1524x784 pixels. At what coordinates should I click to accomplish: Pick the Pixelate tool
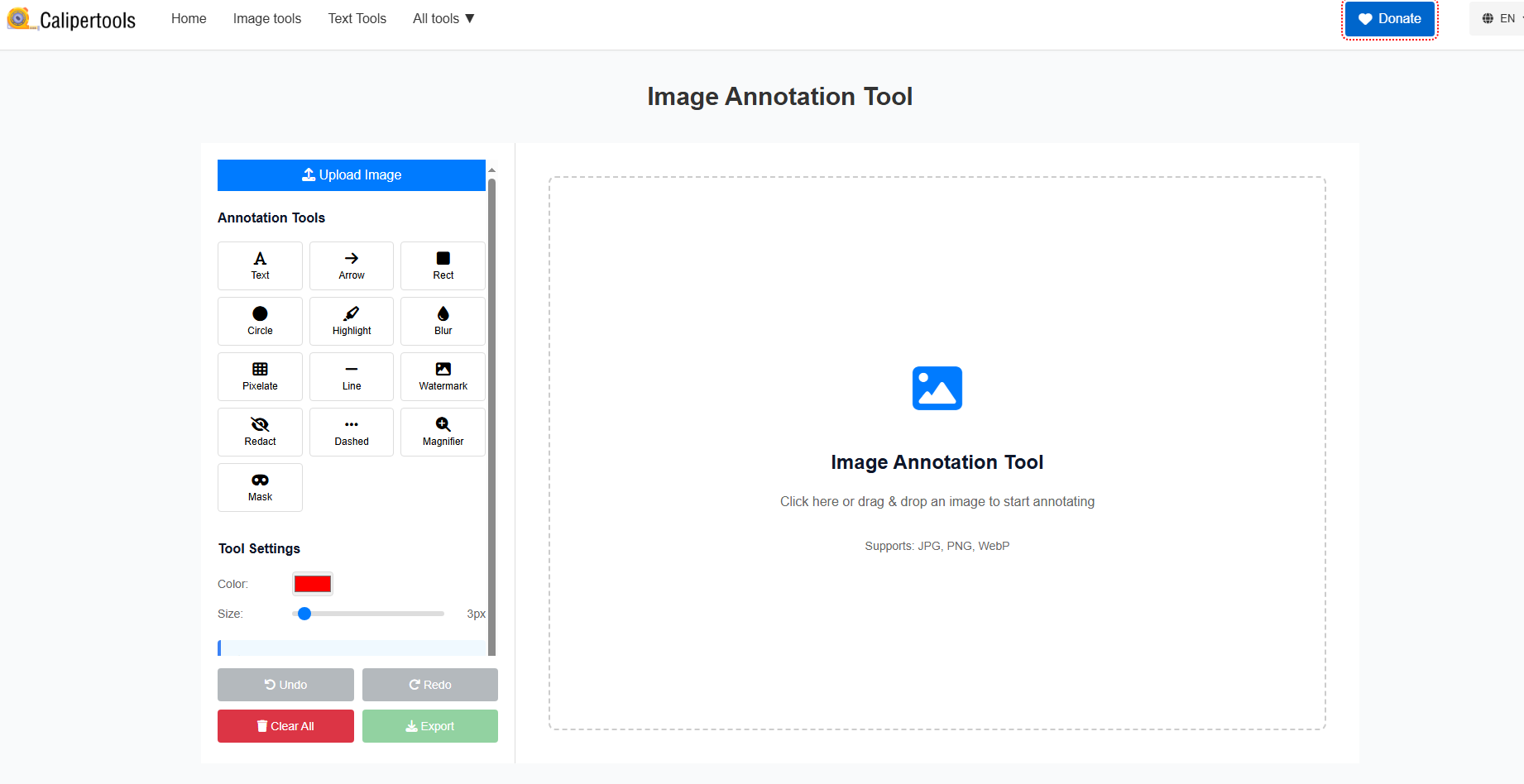[260, 376]
